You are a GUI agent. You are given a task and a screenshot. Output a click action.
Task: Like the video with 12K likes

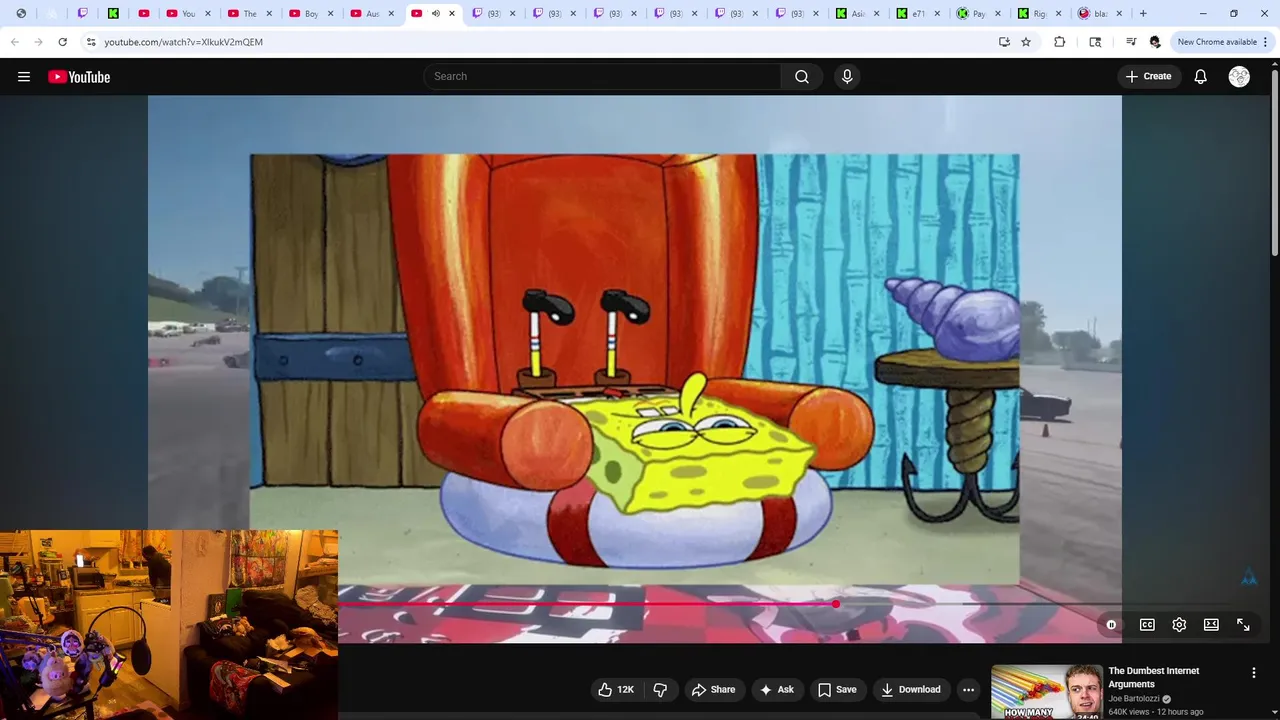[x=615, y=690]
